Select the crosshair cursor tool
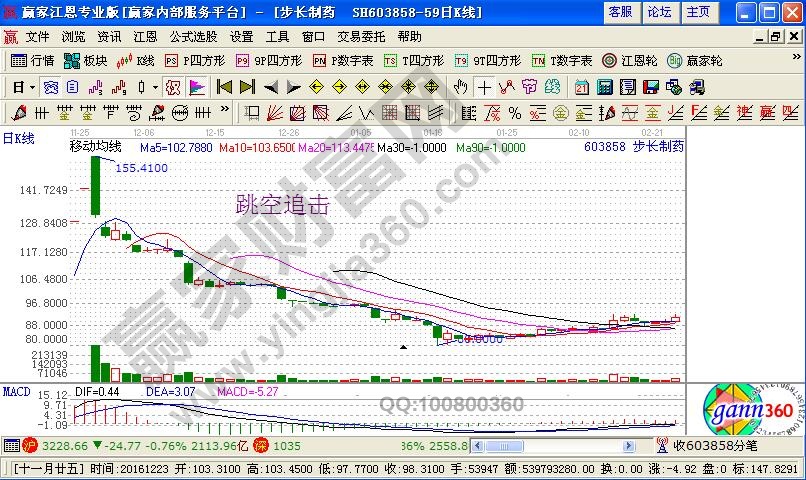The width and height of the screenshot is (806, 480). pyautogui.click(x=484, y=87)
